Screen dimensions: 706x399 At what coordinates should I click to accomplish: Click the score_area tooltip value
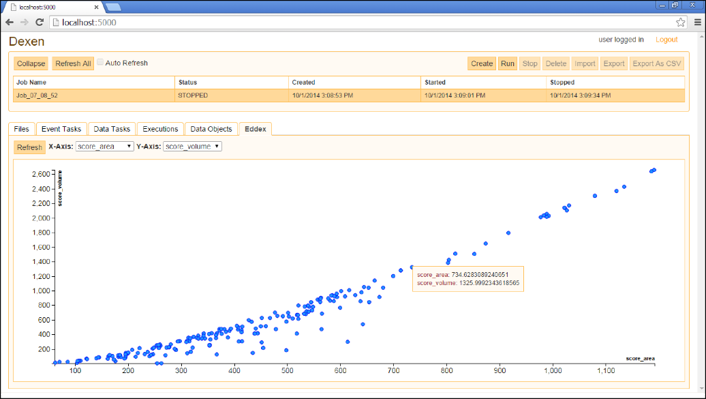pos(480,275)
